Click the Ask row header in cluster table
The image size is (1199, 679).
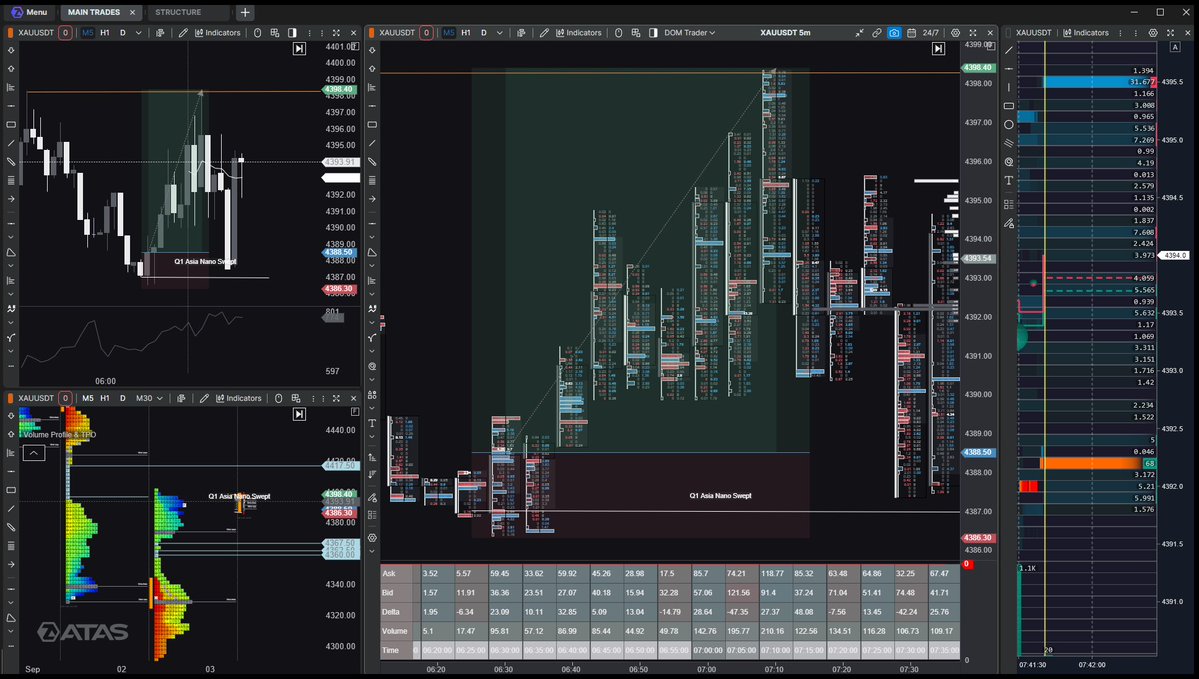point(396,573)
